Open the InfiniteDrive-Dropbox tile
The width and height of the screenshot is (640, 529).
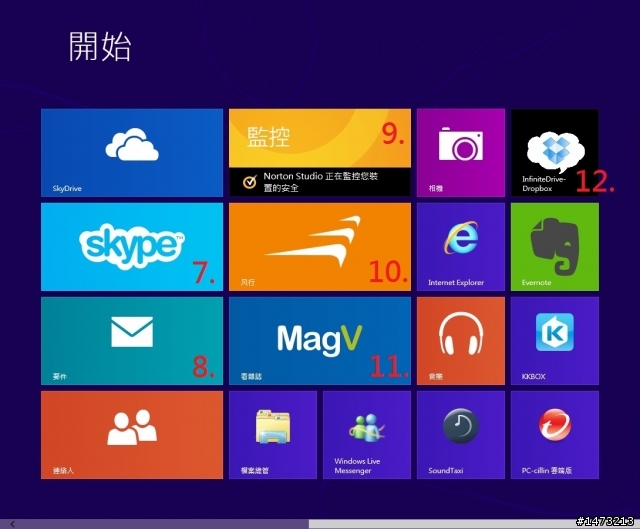[x=555, y=153]
